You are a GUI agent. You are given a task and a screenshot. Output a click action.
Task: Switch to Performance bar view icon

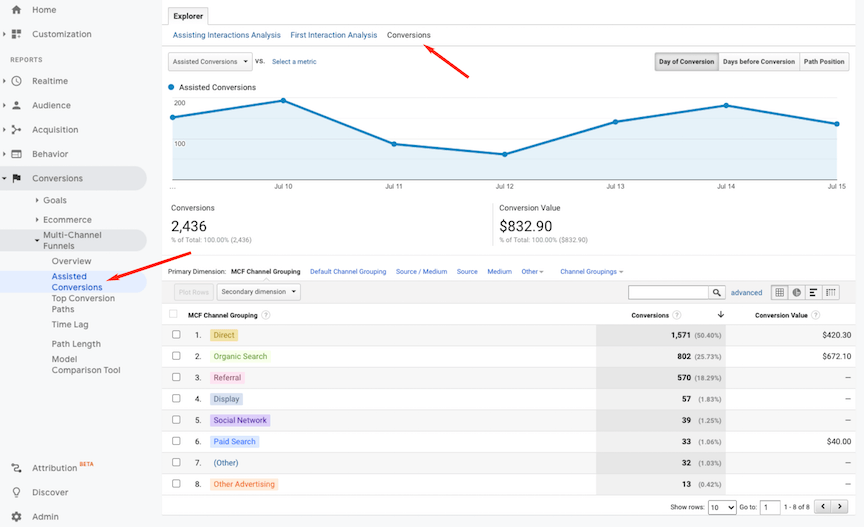click(813, 292)
